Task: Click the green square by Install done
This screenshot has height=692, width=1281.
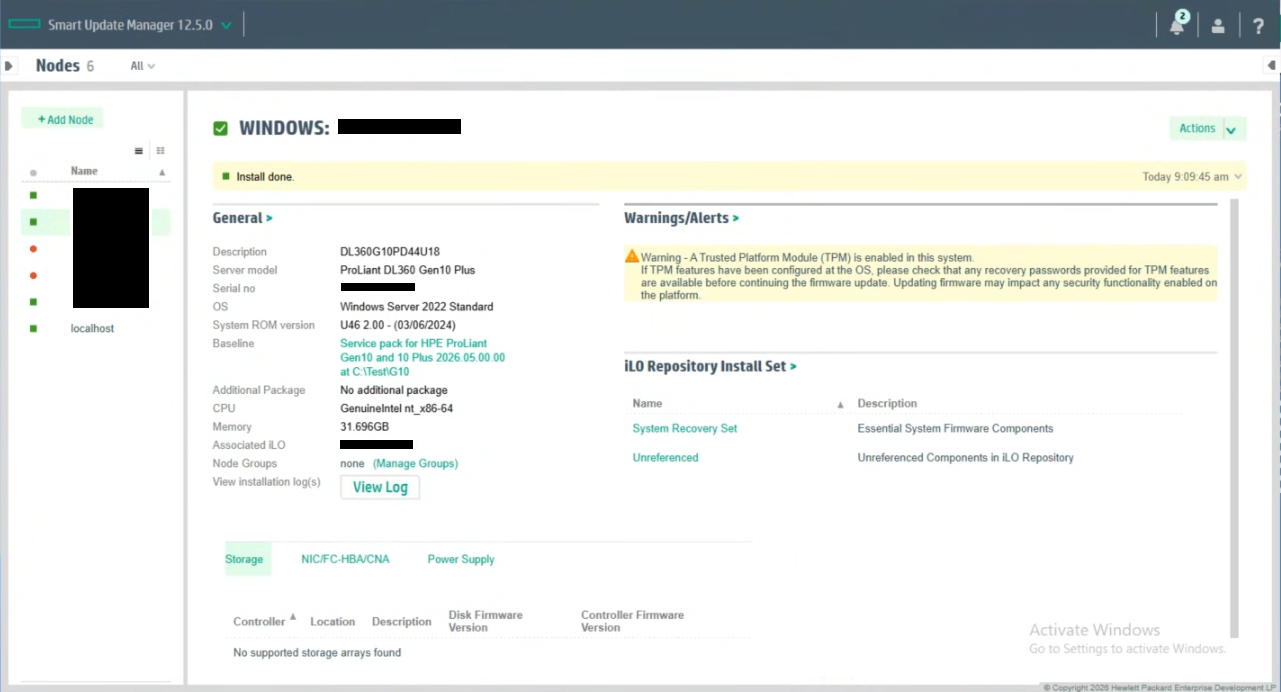Action: pos(225,176)
